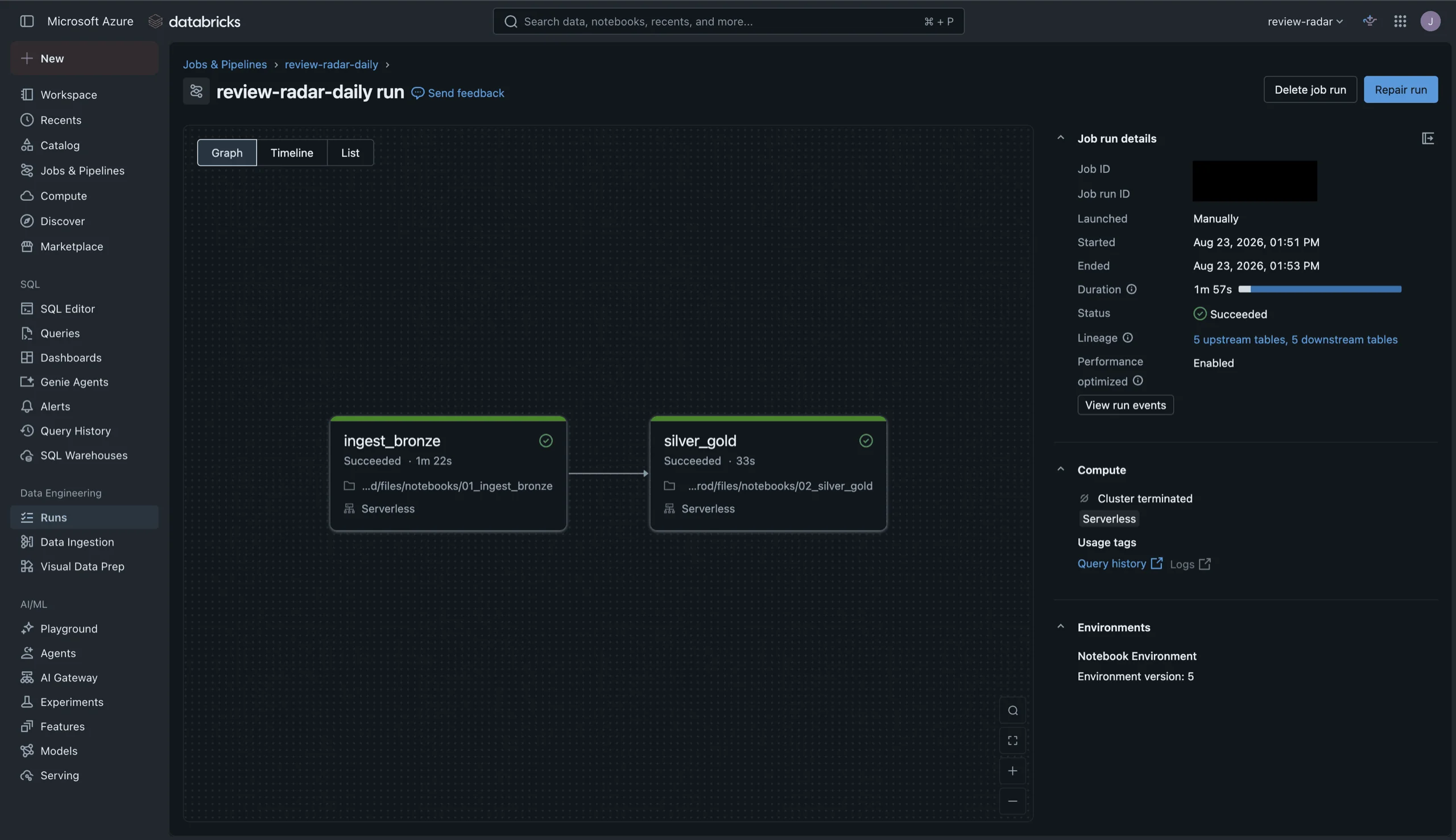Collapse the Compute section
Viewport: 1456px width, 840px height.
pos(1060,469)
